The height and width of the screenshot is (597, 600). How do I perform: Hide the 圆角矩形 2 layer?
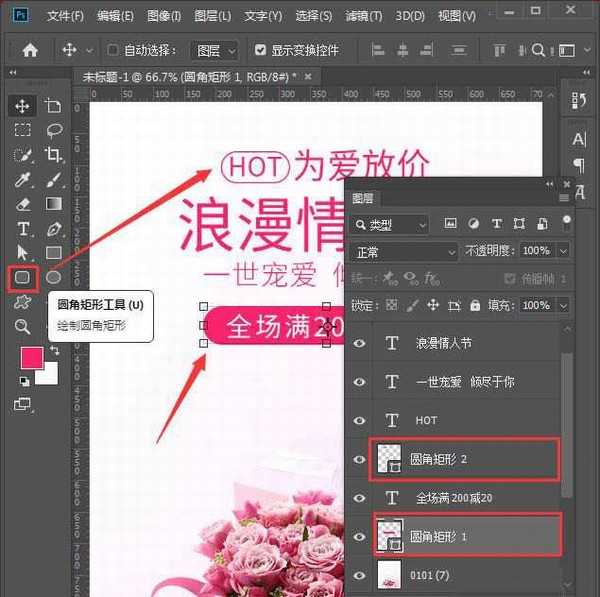[x=359, y=459]
